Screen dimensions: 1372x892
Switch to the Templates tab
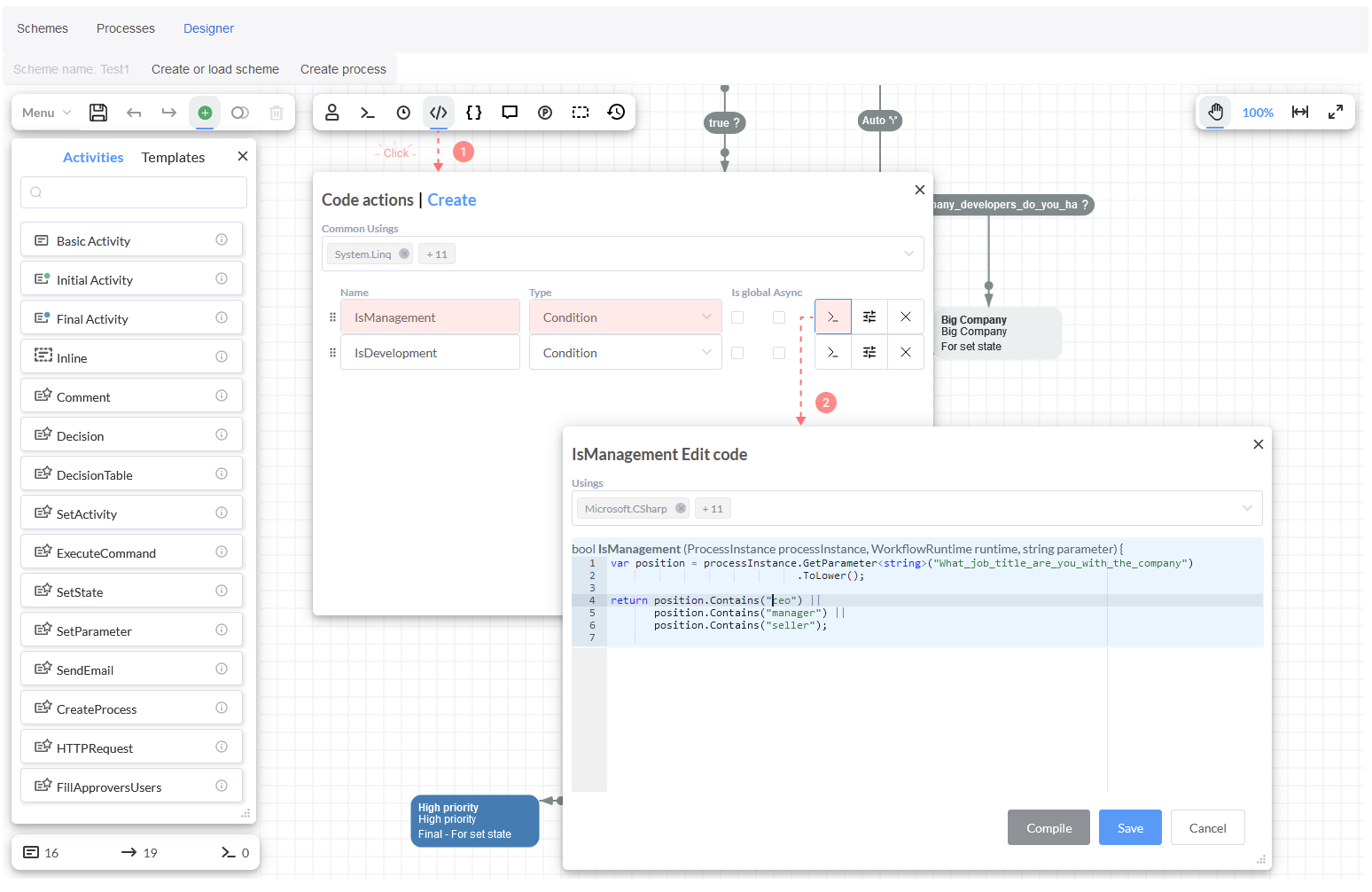[x=173, y=158]
